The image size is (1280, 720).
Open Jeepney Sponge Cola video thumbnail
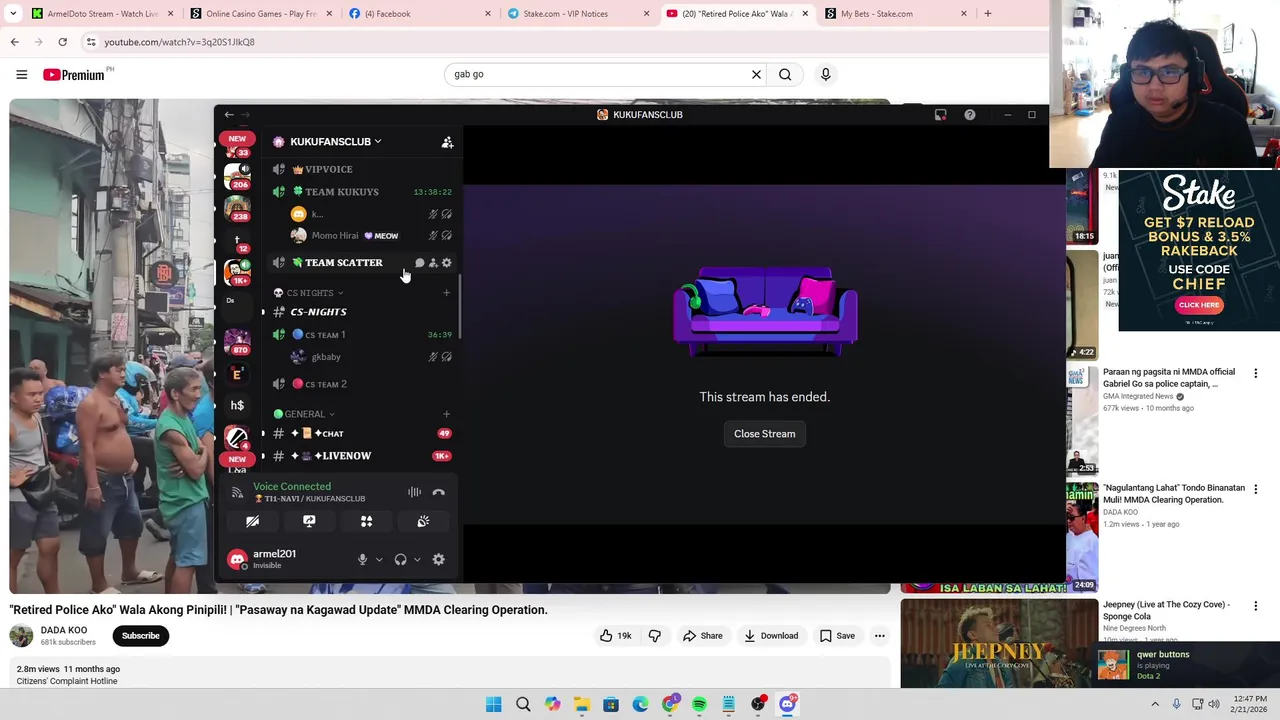coord(999,643)
